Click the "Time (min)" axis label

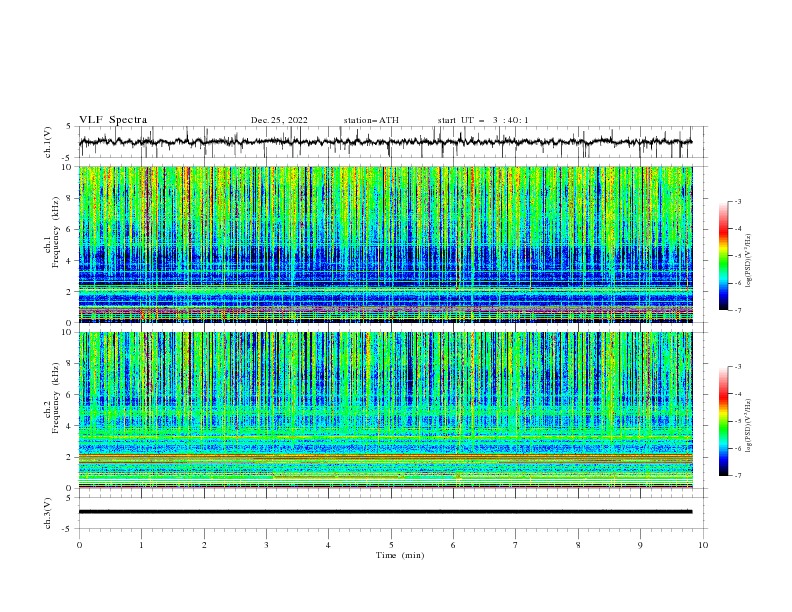tap(400, 555)
